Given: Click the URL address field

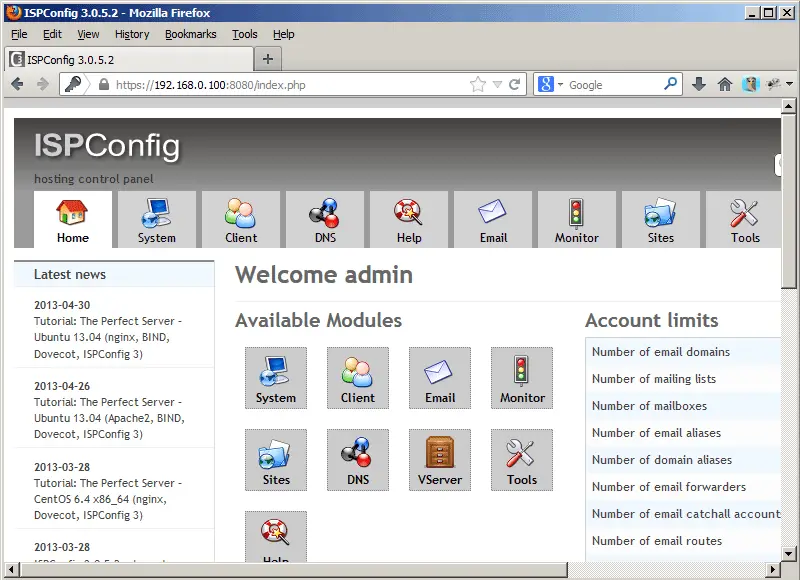Looking at the screenshot, I should [291, 85].
